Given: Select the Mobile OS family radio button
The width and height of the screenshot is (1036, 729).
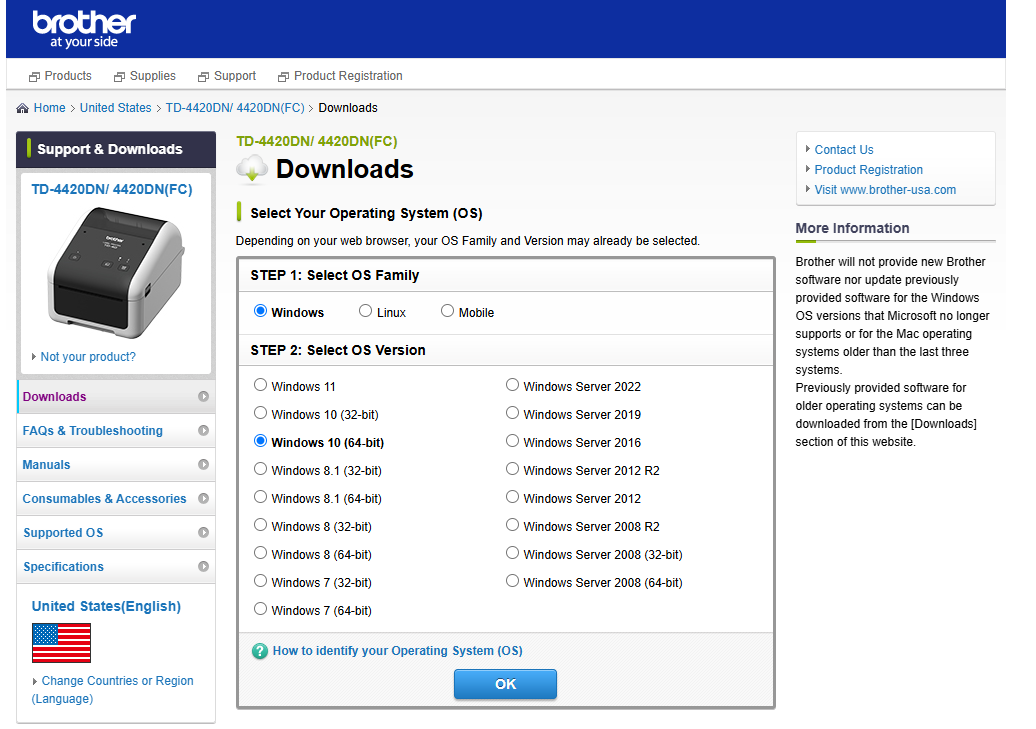Looking at the screenshot, I should click(447, 311).
